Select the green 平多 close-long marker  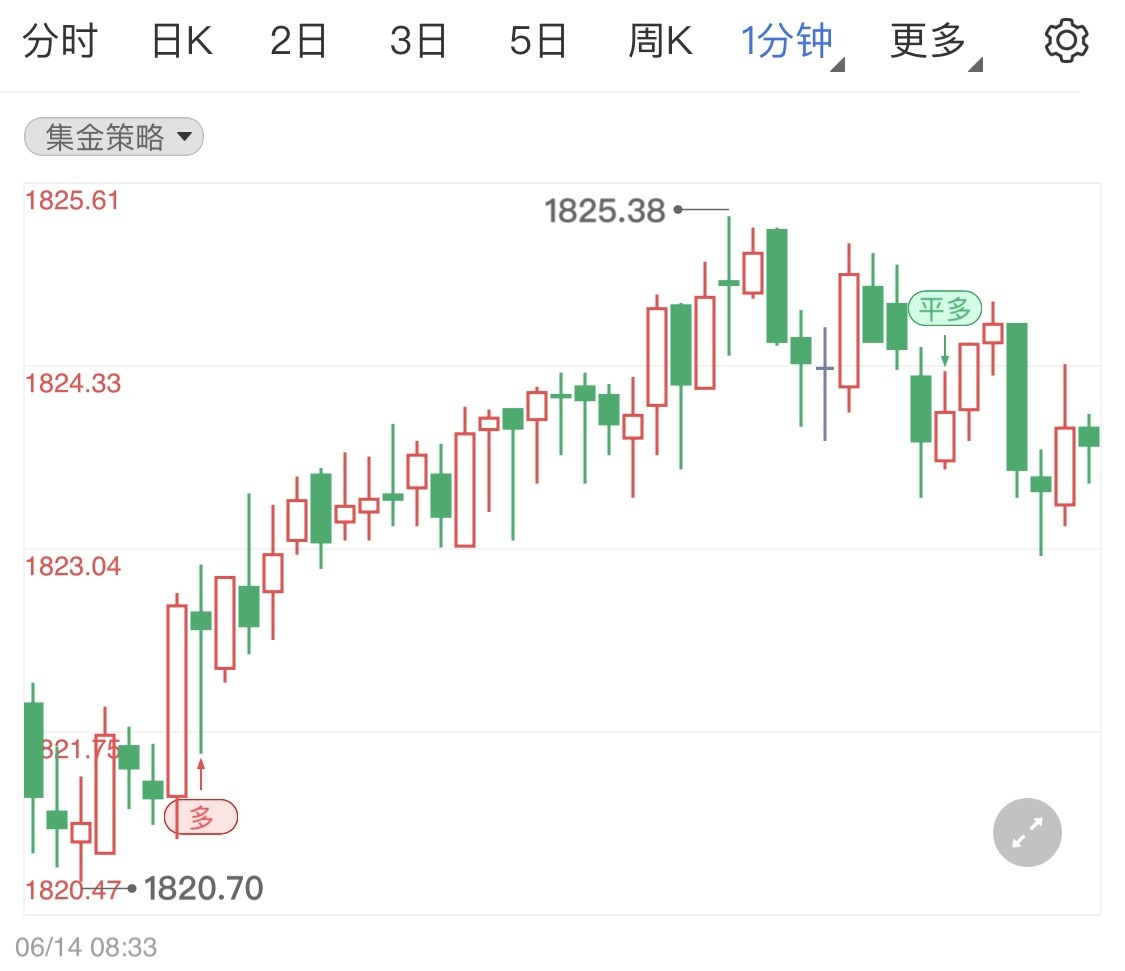point(944,309)
